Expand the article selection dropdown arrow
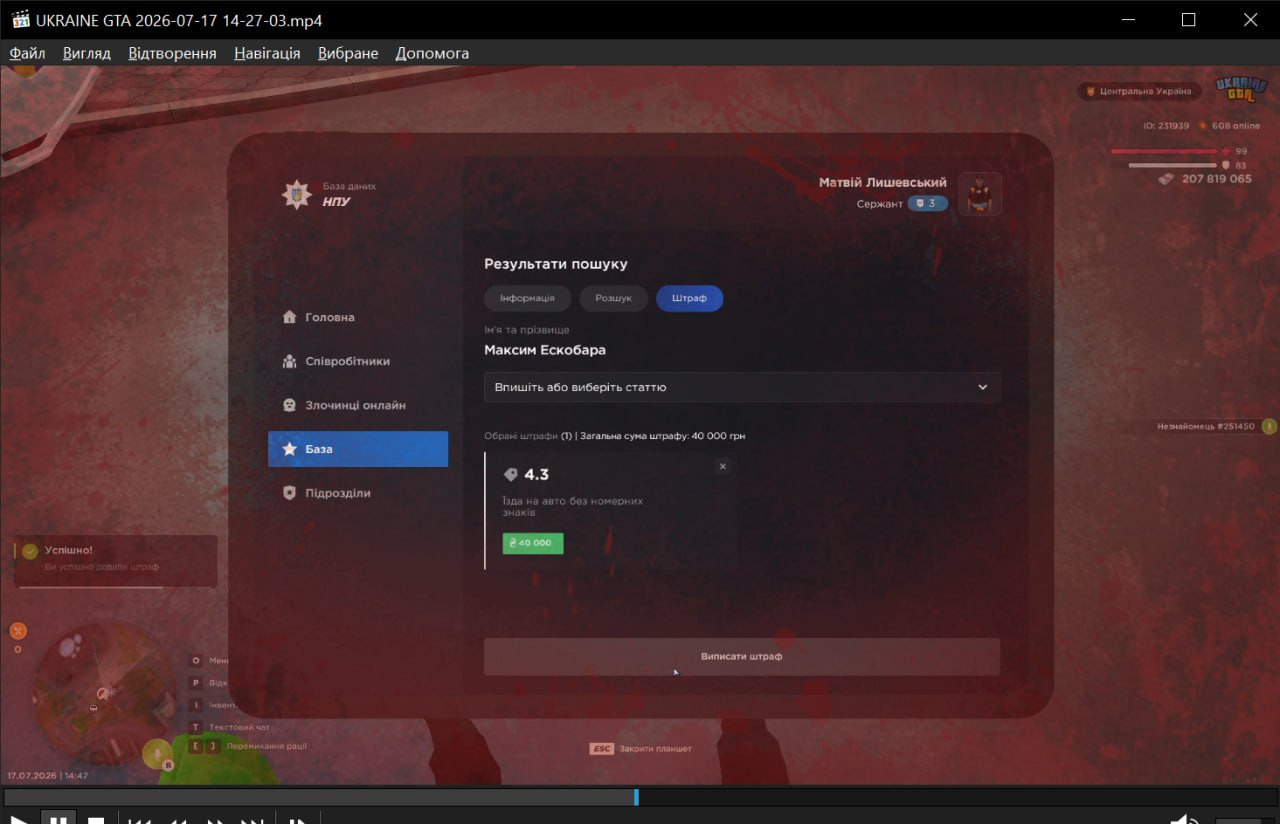Screen dimensions: 1280x824 tap(982, 387)
